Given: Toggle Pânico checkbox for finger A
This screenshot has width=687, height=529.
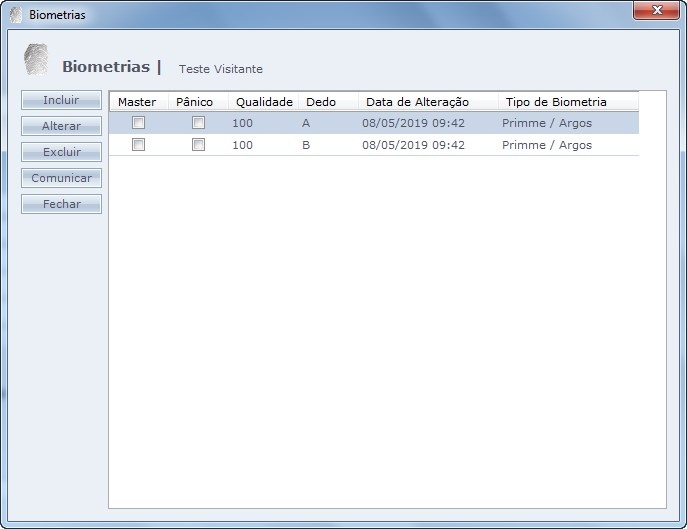Looking at the screenshot, I should point(198,123).
